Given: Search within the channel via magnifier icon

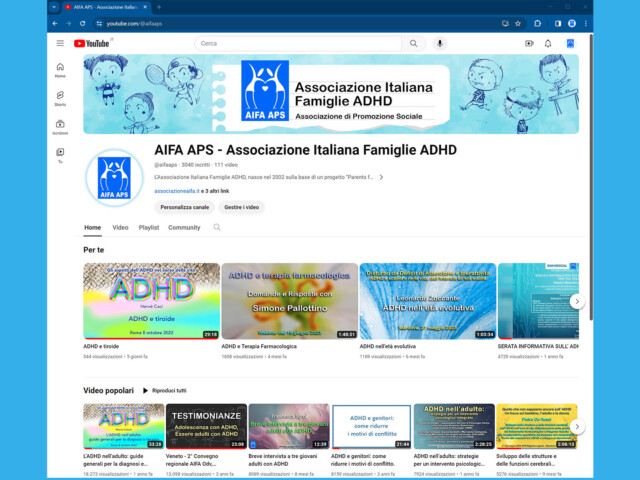Looking at the screenshot, I should (x=217, y=227).
